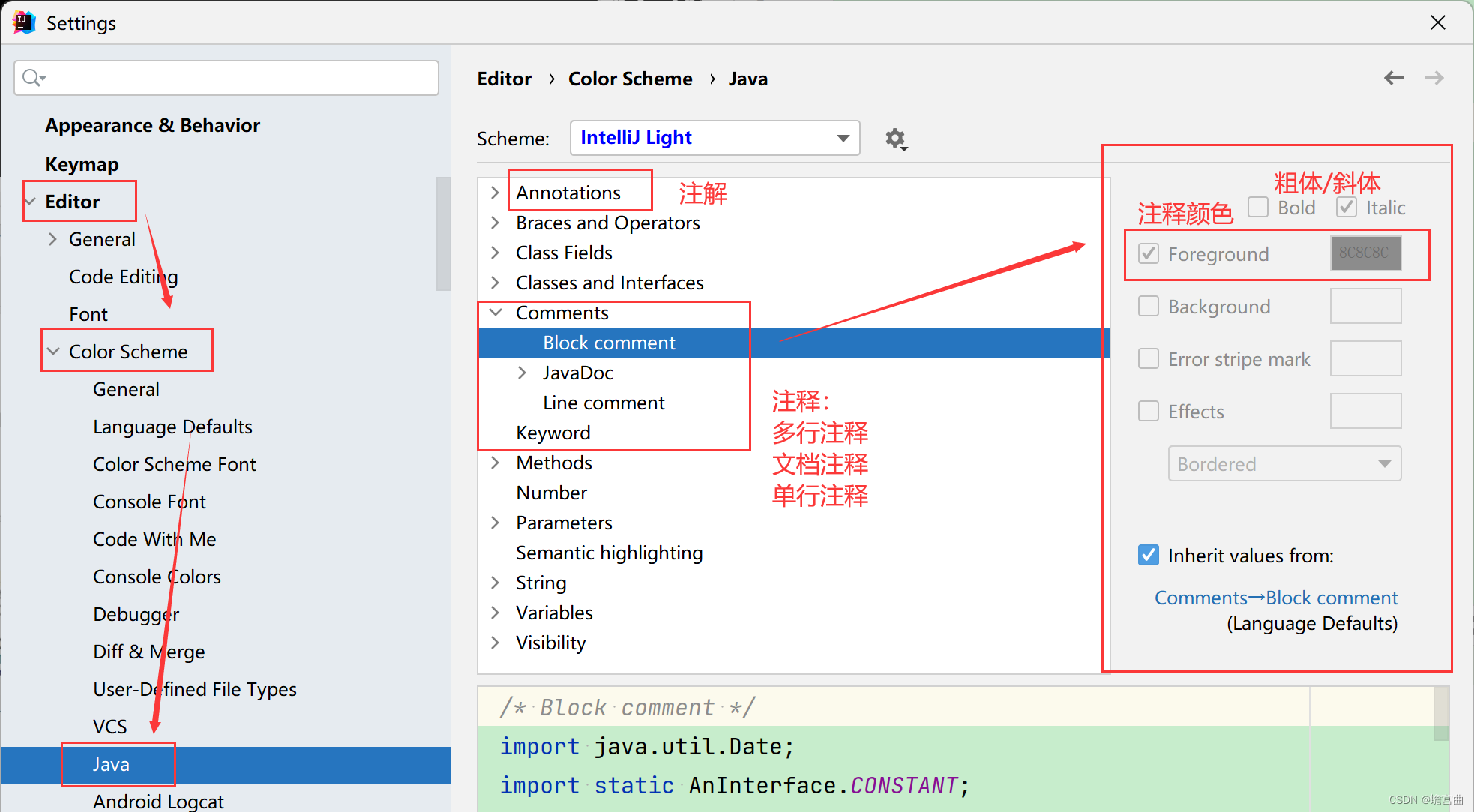Expand the Parameters node

point(495,523)
